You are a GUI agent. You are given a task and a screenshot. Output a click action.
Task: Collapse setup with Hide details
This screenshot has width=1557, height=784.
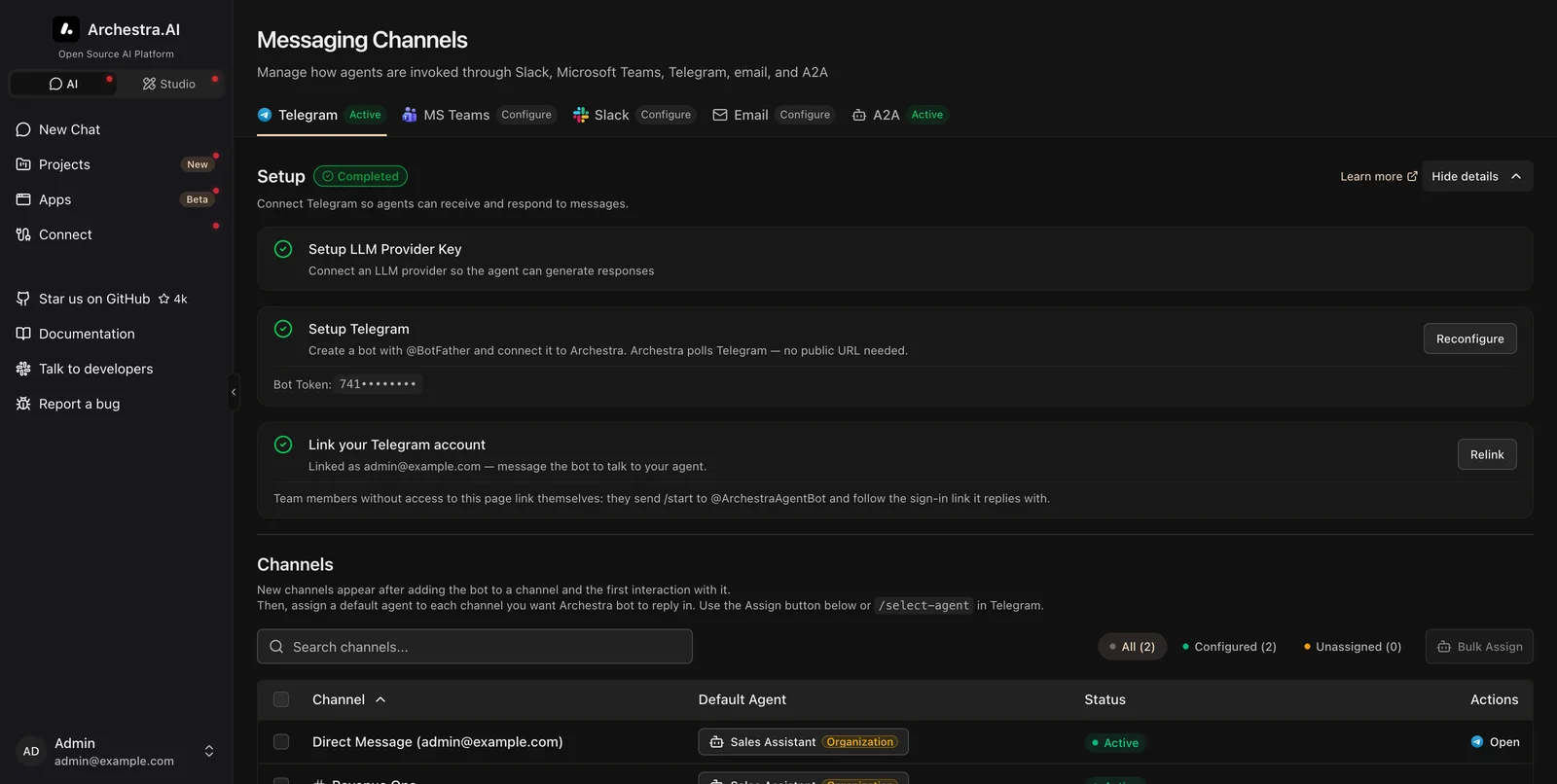pos(1477,176)
